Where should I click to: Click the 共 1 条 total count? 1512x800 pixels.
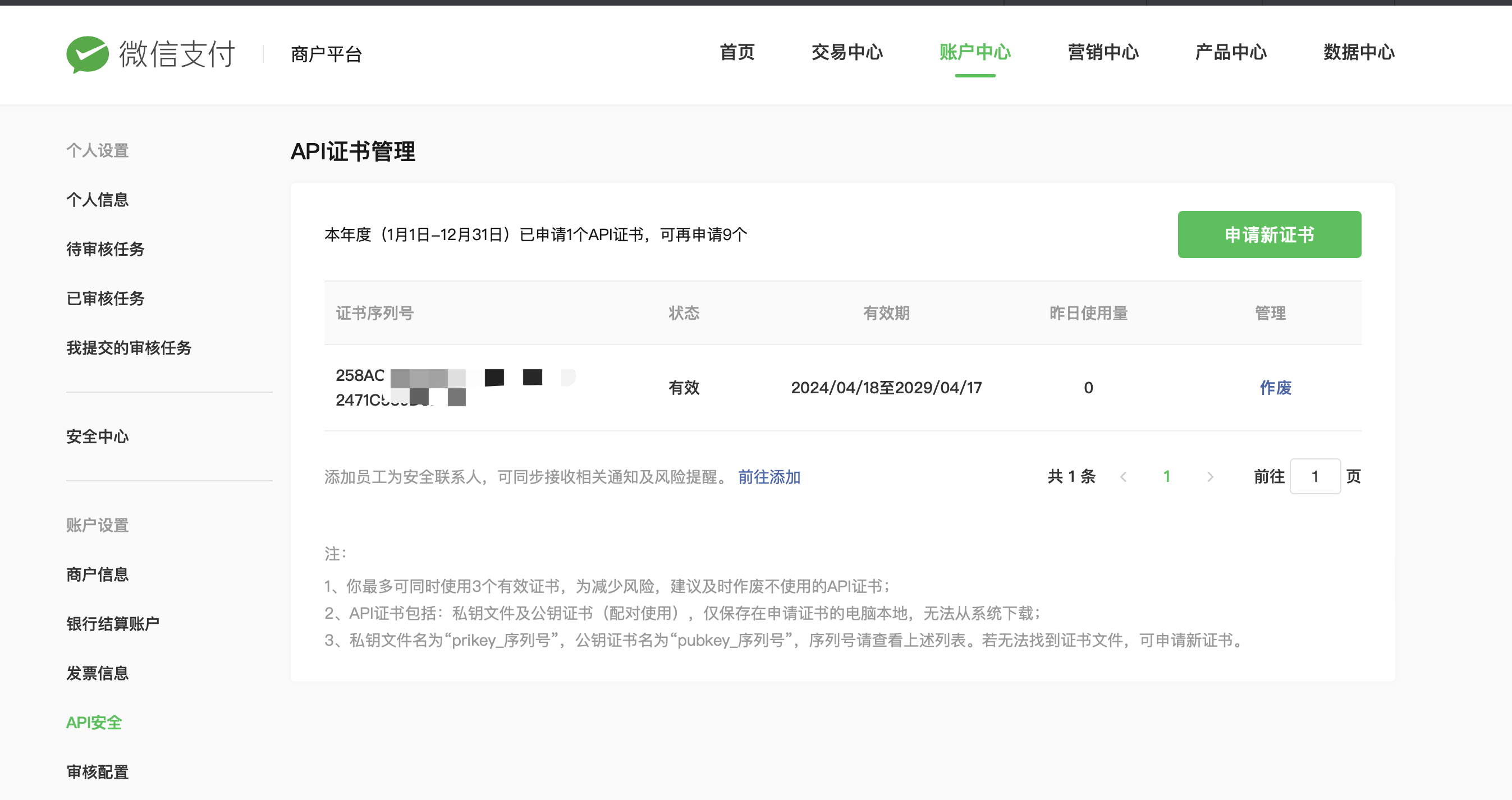point(1071,477)
